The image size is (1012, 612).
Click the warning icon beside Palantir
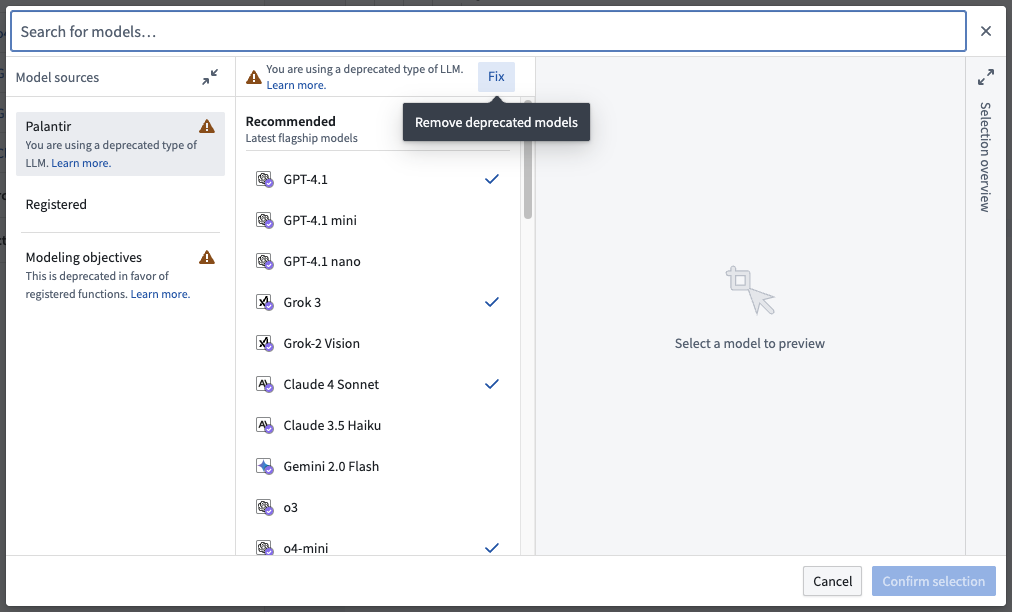point(207,126)
